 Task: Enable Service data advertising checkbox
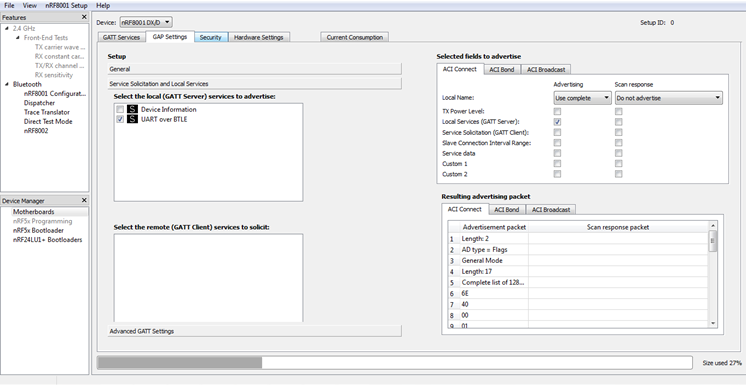tap(557, 153)
